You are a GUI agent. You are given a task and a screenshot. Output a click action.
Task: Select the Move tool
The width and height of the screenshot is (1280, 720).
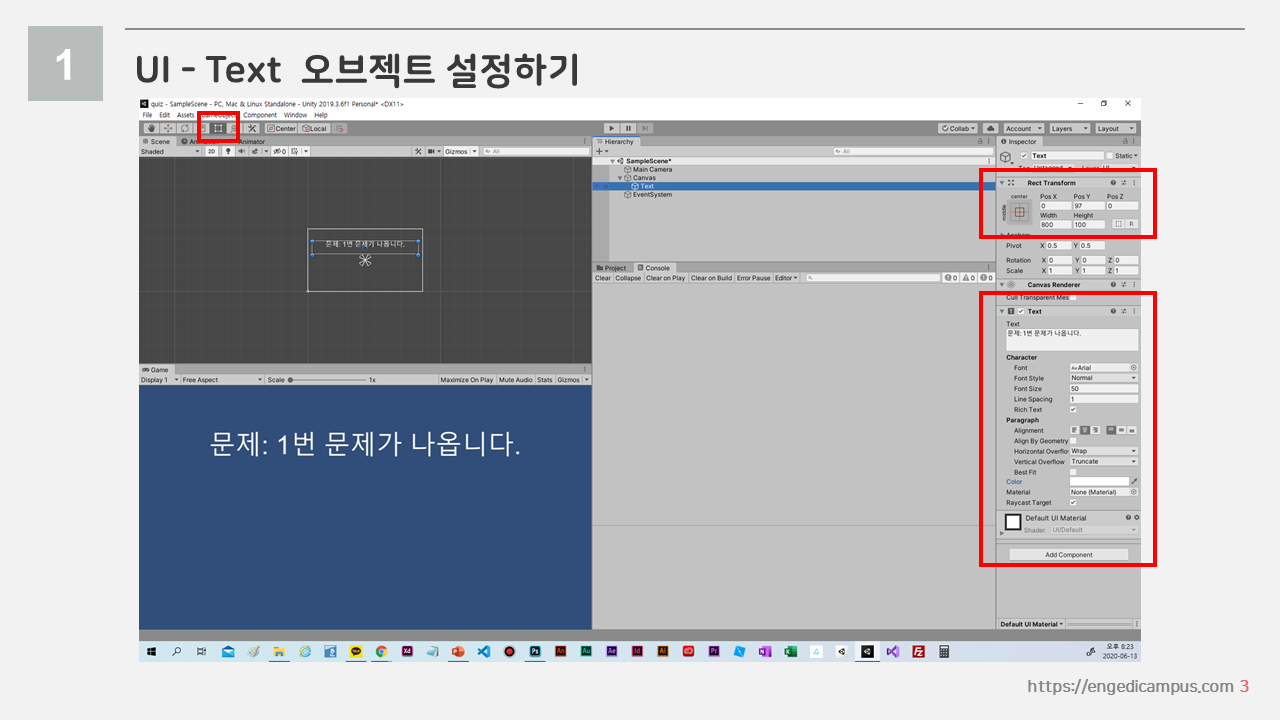click(x=168, y=128)
